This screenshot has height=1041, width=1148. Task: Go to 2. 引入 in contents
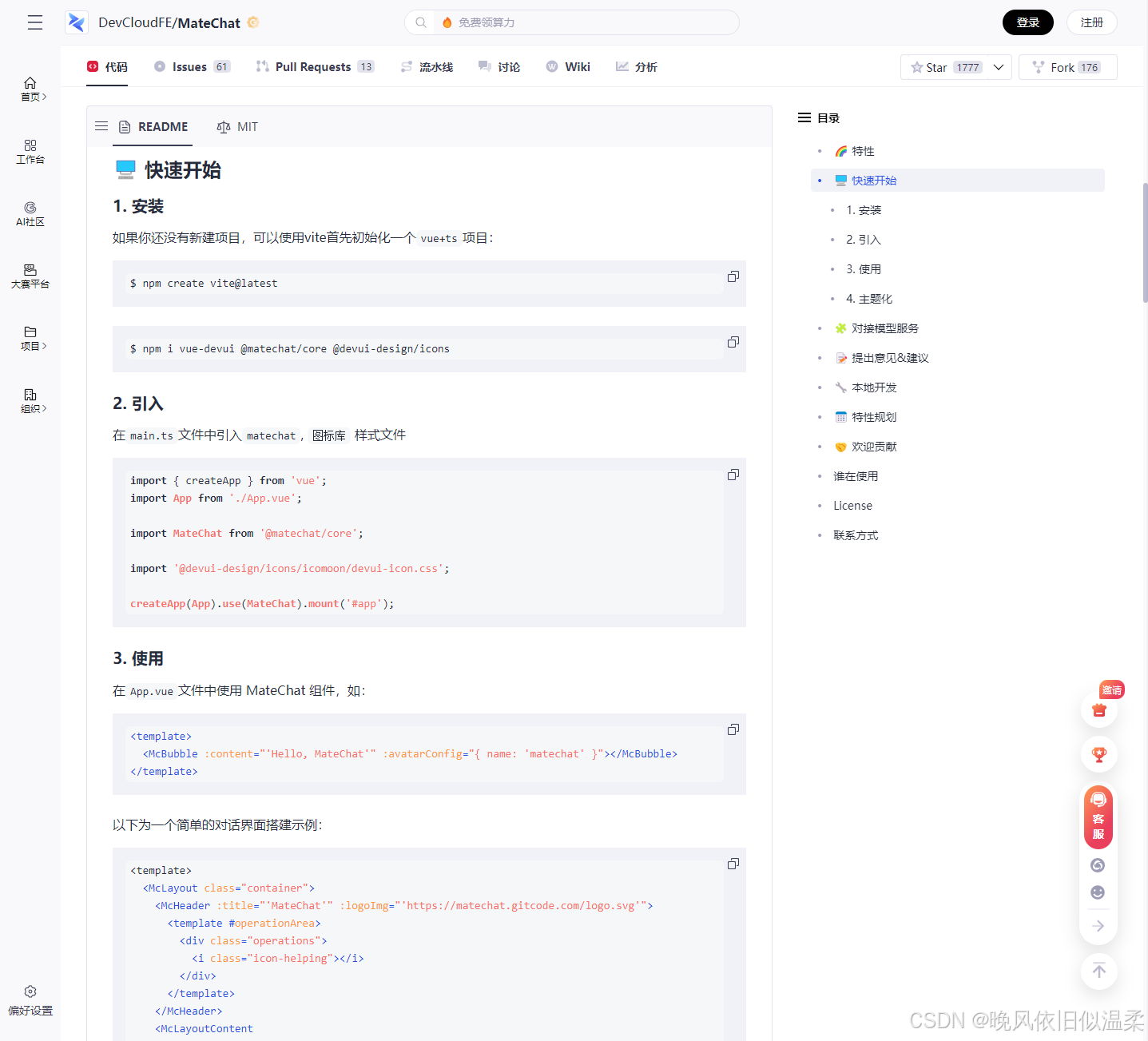(864, 240)
